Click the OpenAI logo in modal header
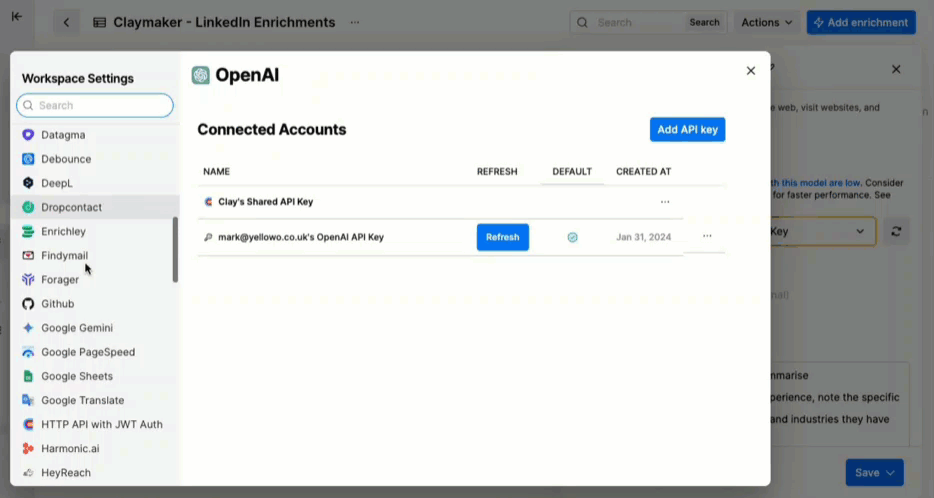934x498 pixels. pos(201,75)
